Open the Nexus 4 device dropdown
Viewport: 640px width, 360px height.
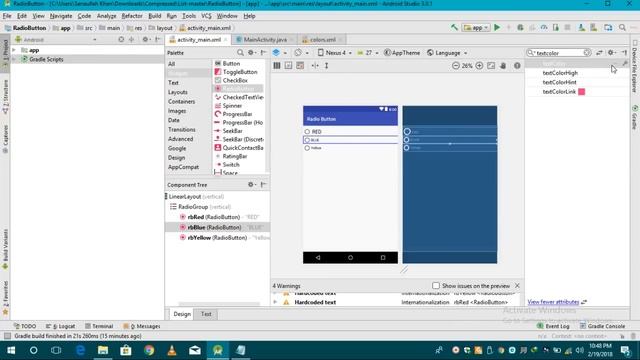(x=334, y=53)
